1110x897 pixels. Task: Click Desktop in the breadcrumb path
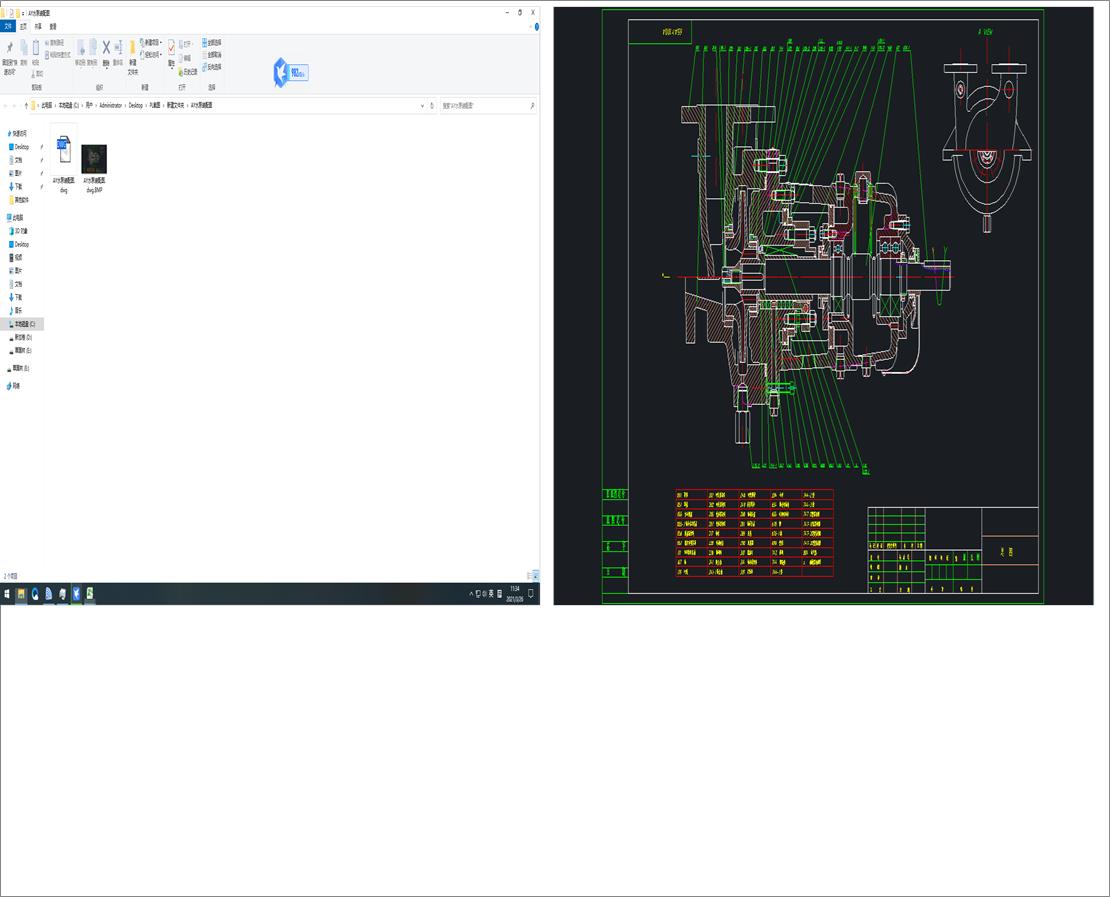tap(136, 105)
